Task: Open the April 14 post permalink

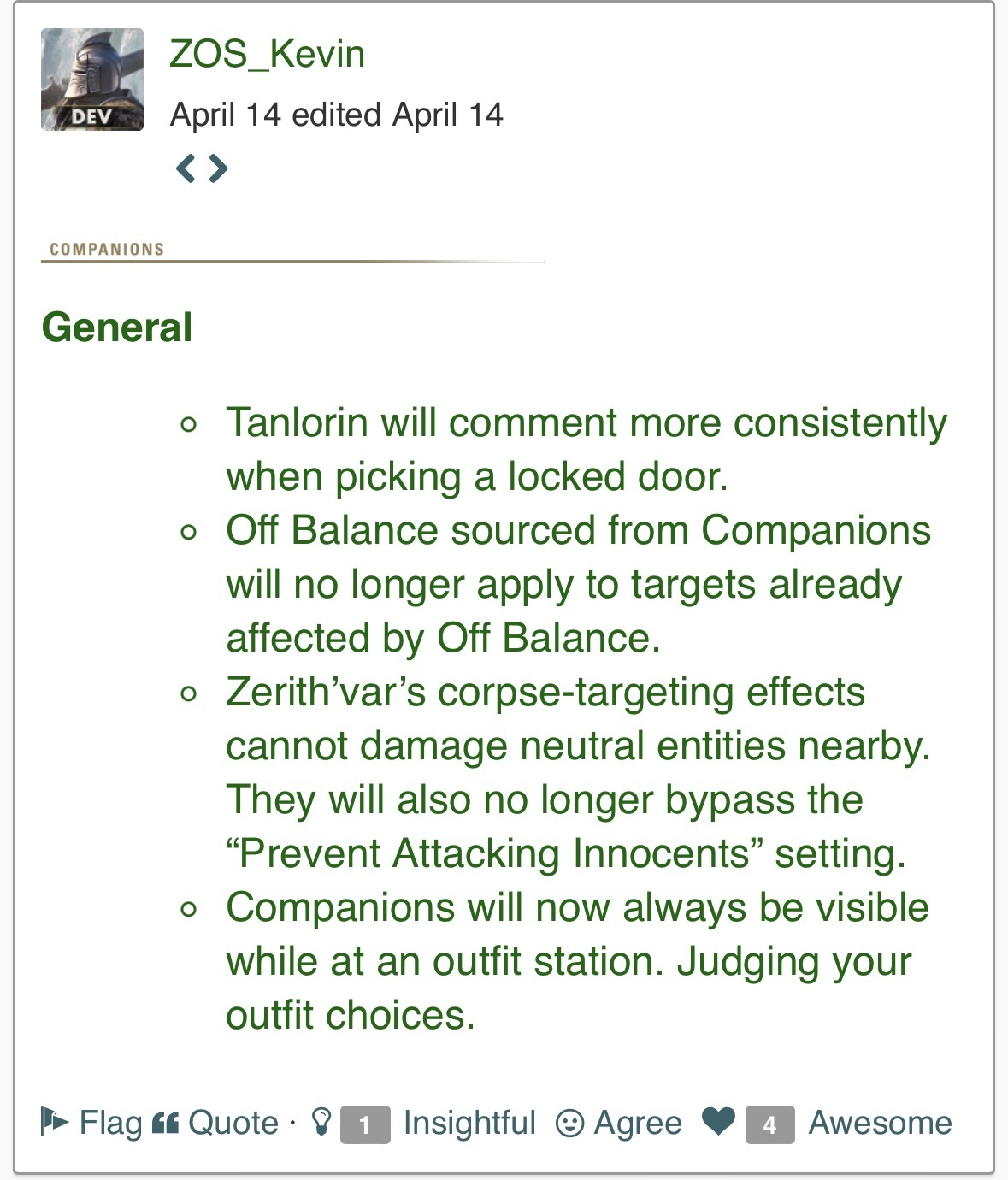Action: click(x=226, y=115)
